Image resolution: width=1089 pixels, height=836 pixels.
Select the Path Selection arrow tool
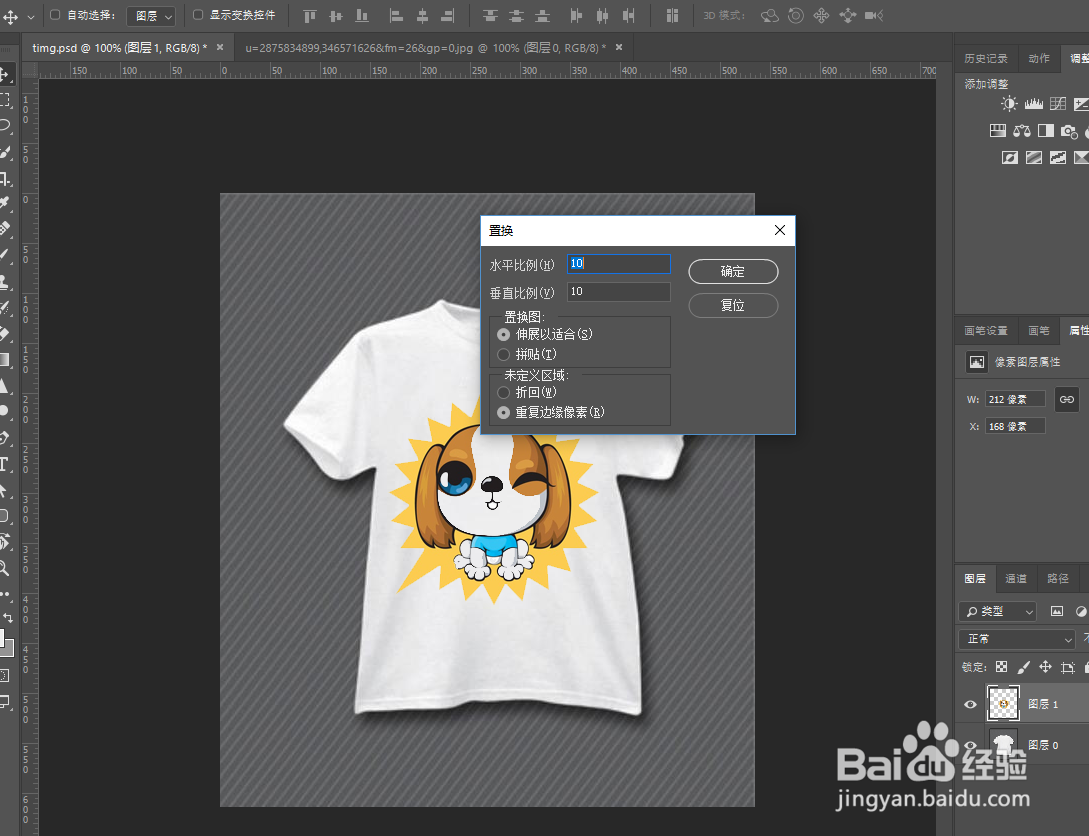(x=4, y=490)
